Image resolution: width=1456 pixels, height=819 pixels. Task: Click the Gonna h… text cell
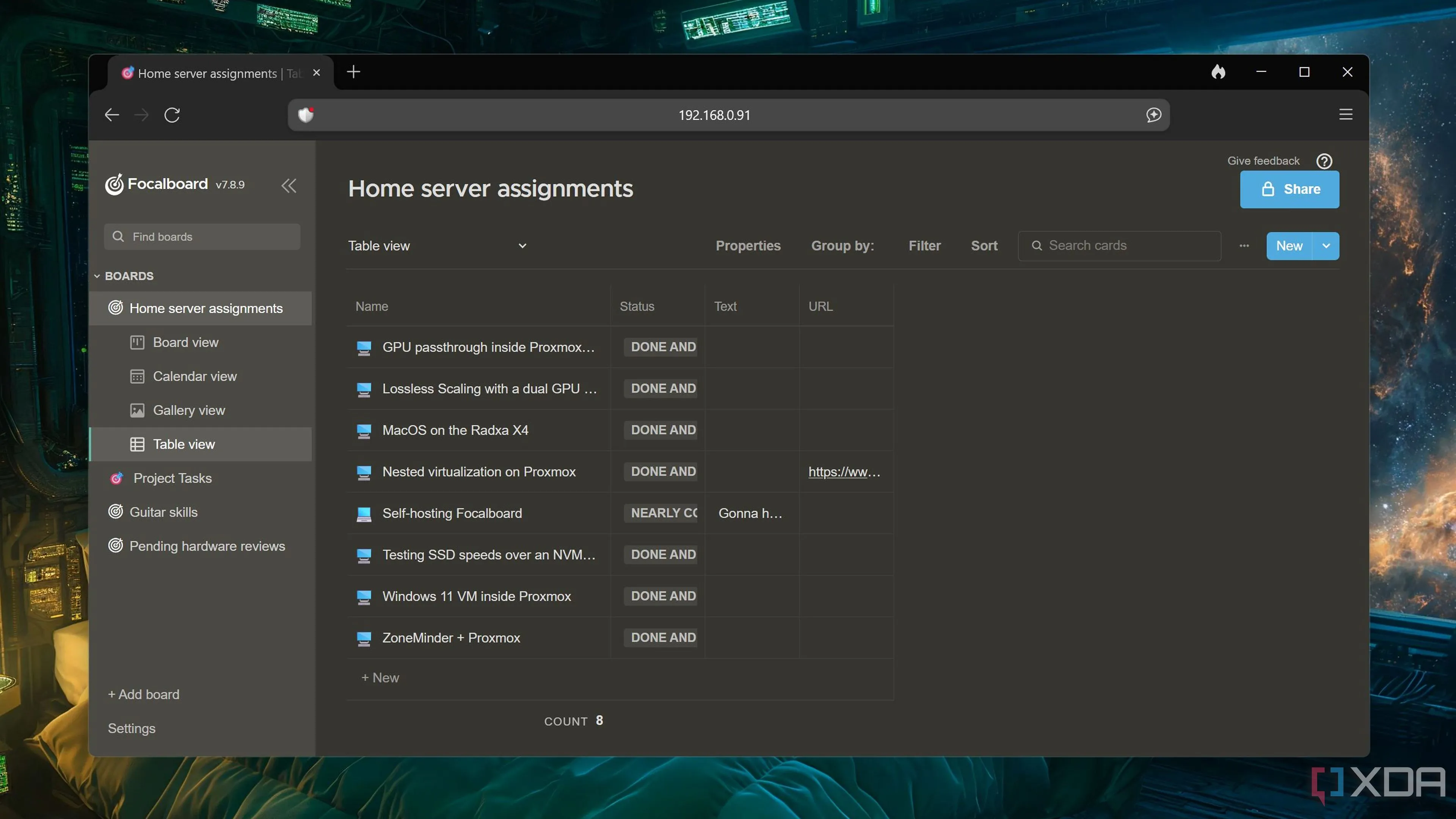[x=751, y=513]
